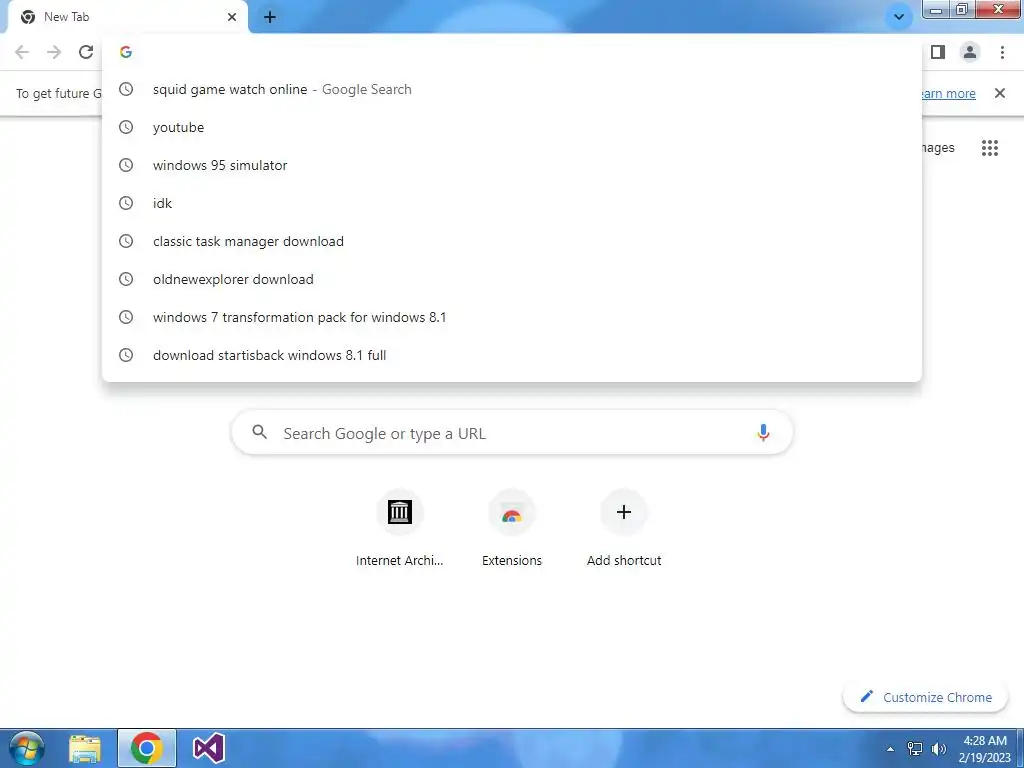Choose windows 7 transformation pack suggestion

(512, 317)
